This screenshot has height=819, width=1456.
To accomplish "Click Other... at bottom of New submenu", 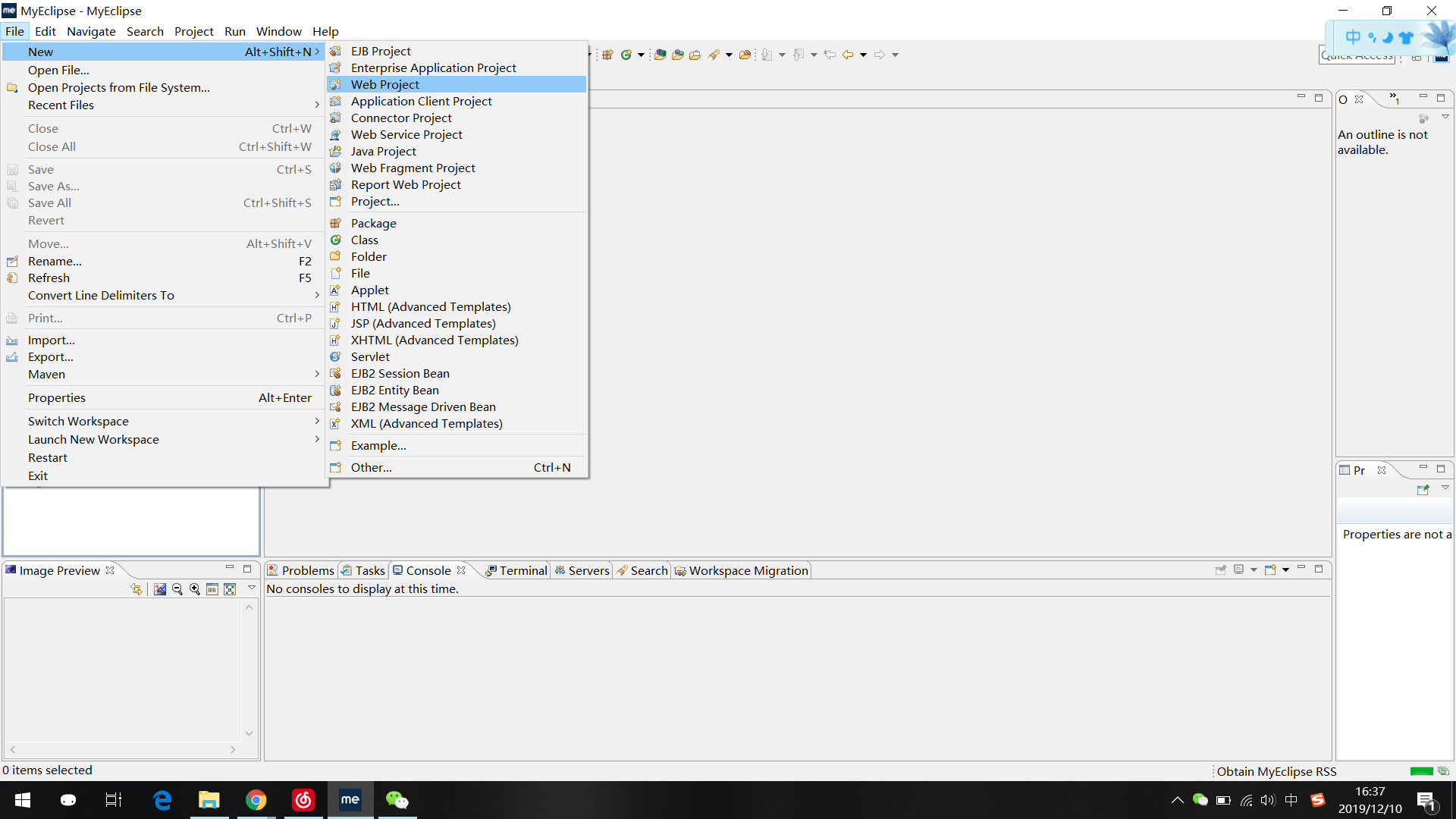I will pos(371,467).
